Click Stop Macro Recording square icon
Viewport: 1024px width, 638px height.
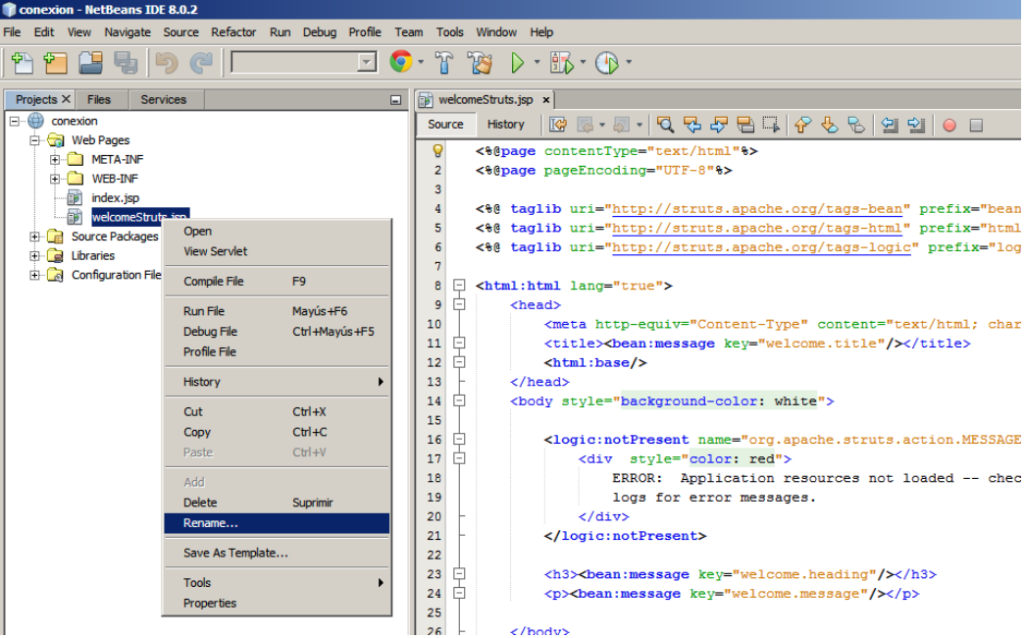tap(976, 125)
